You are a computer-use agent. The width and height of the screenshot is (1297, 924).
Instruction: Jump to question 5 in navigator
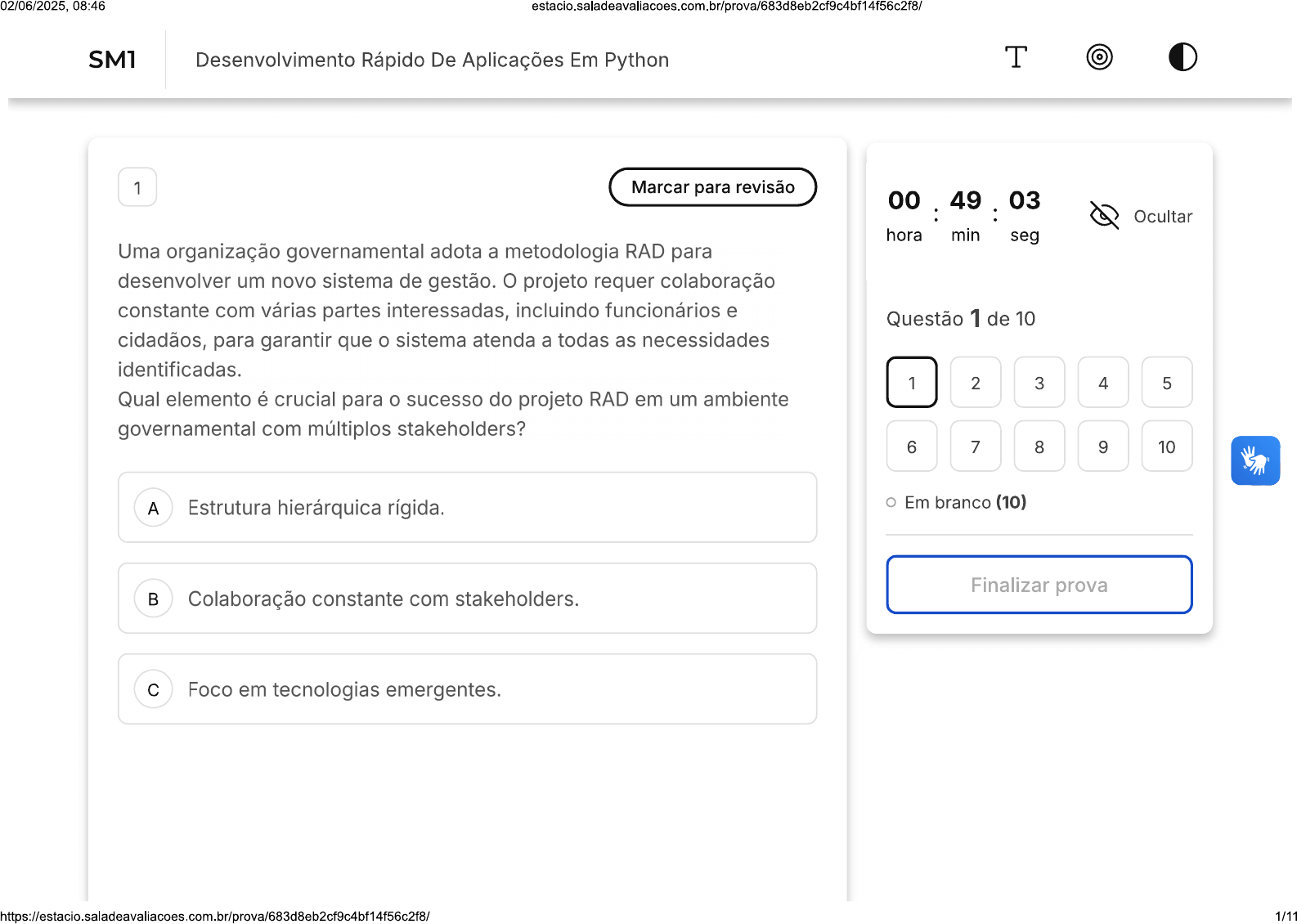pos(1167,383)
